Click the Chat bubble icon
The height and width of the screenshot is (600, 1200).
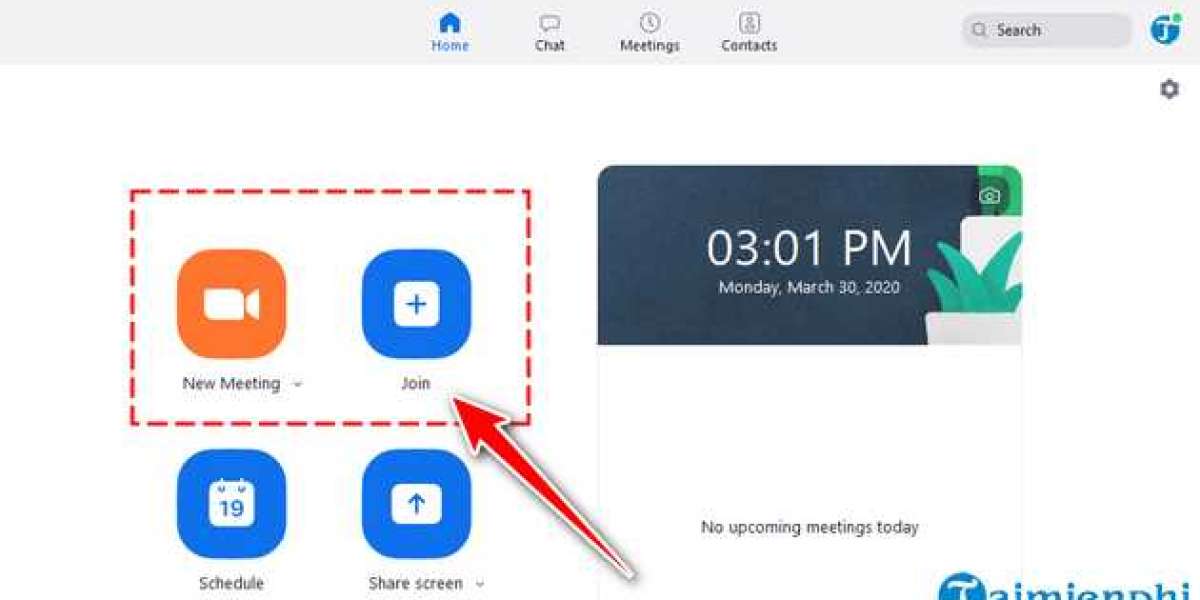tap(550, 23)
